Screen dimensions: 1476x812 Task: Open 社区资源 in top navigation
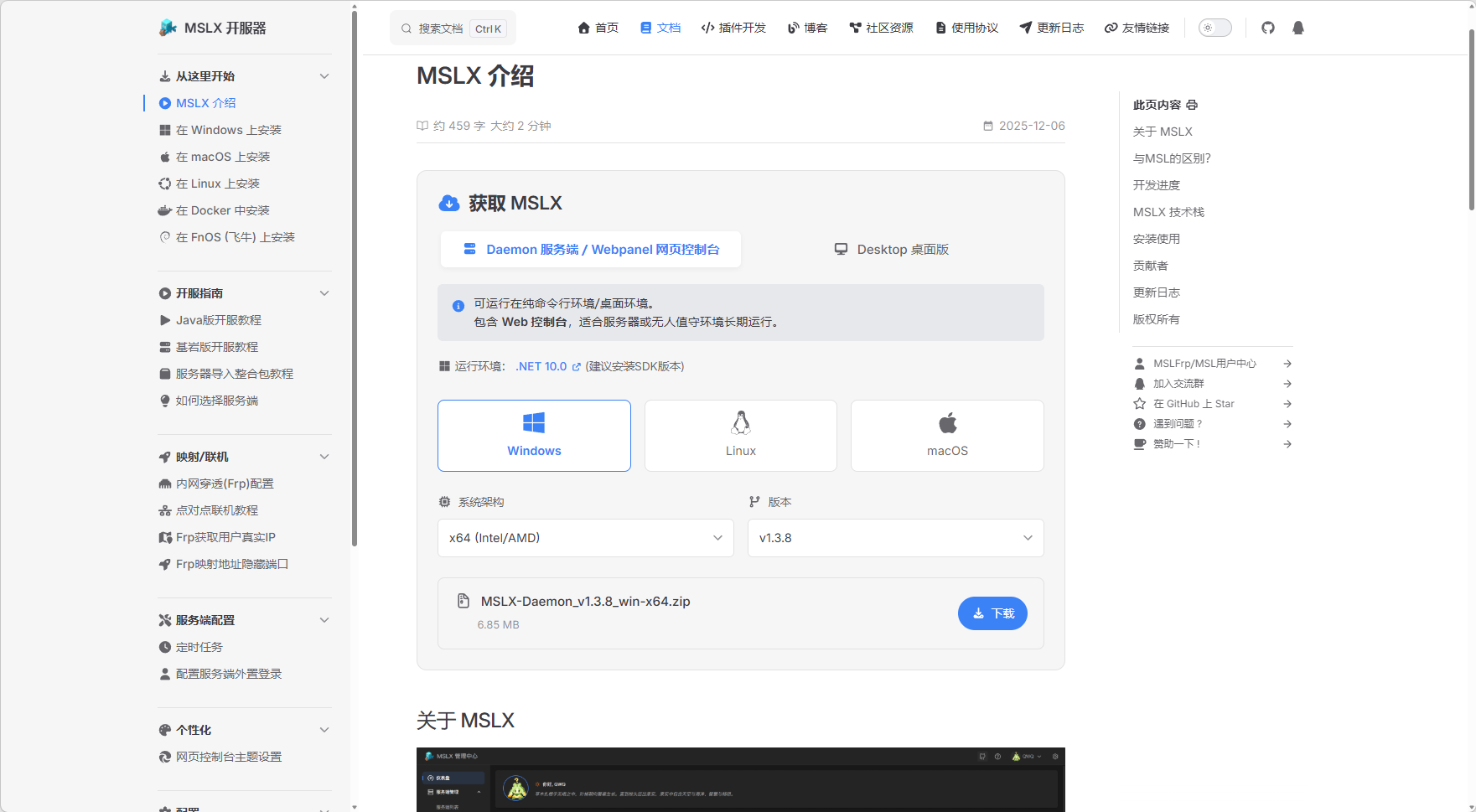click(x=881, y=28)
